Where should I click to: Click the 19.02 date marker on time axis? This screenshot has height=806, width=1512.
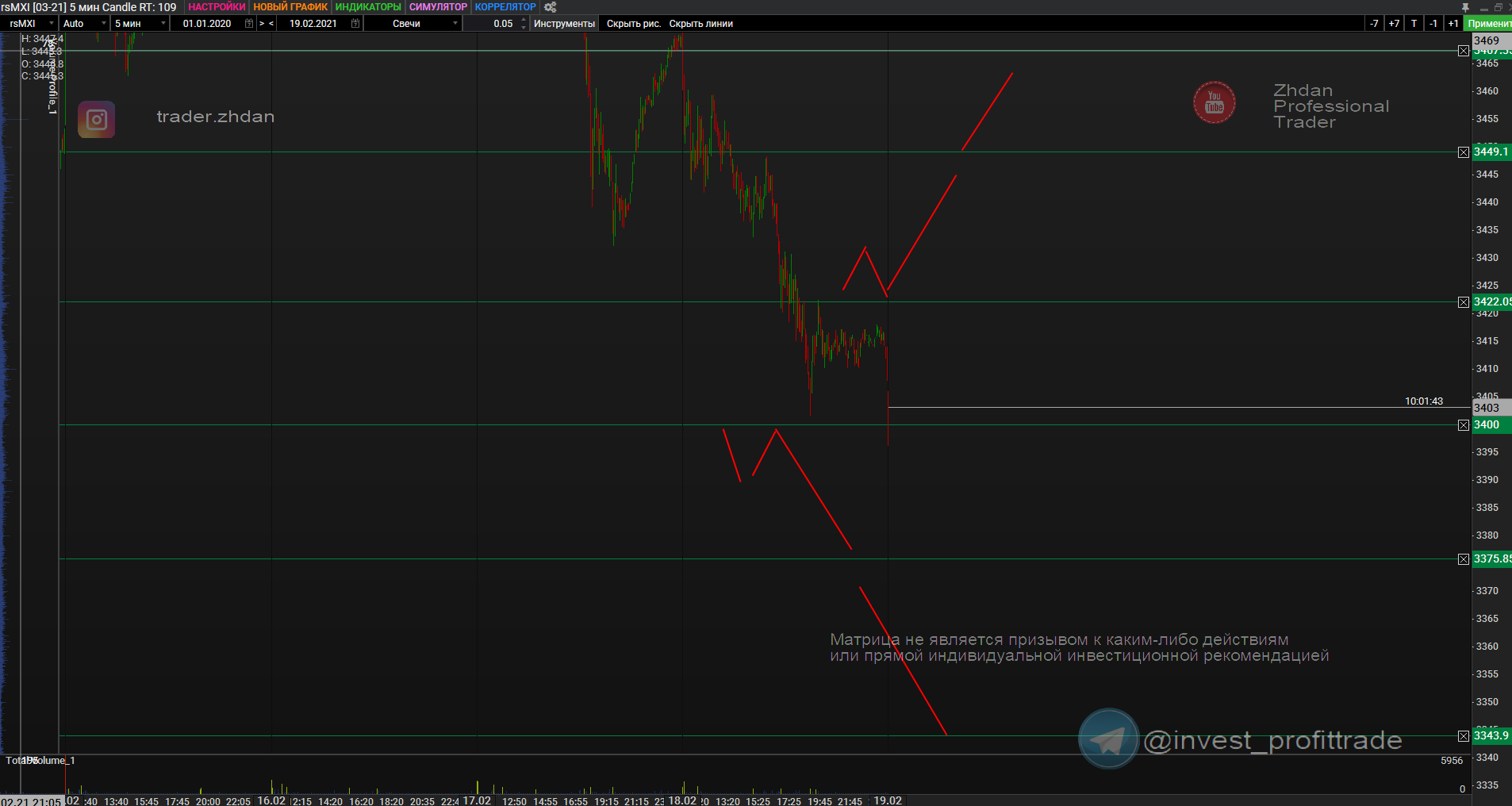point(888,800)
